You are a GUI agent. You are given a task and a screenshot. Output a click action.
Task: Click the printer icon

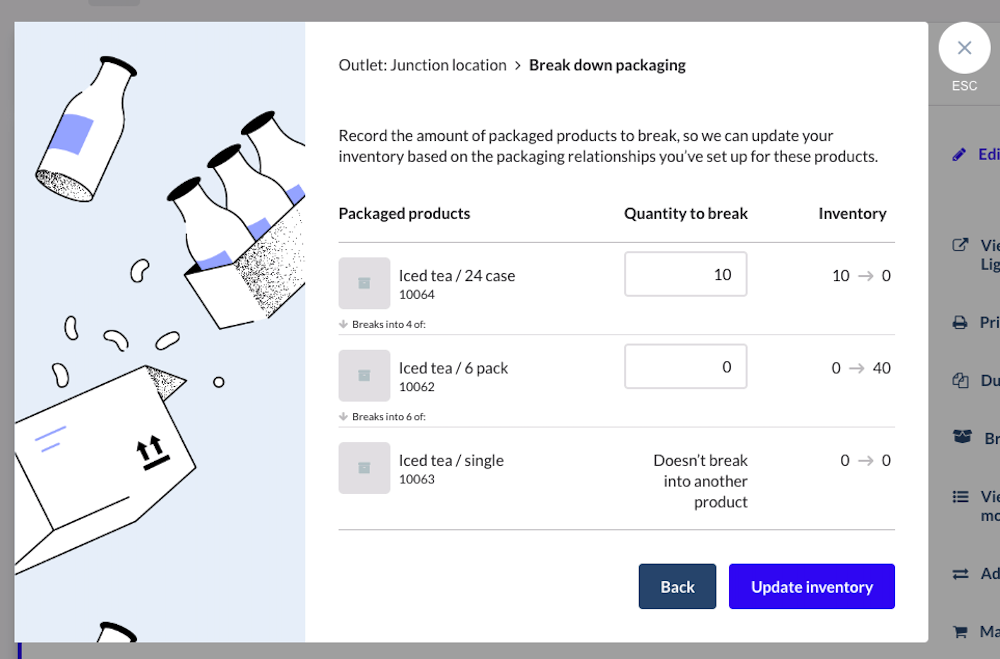coord(960,322)
